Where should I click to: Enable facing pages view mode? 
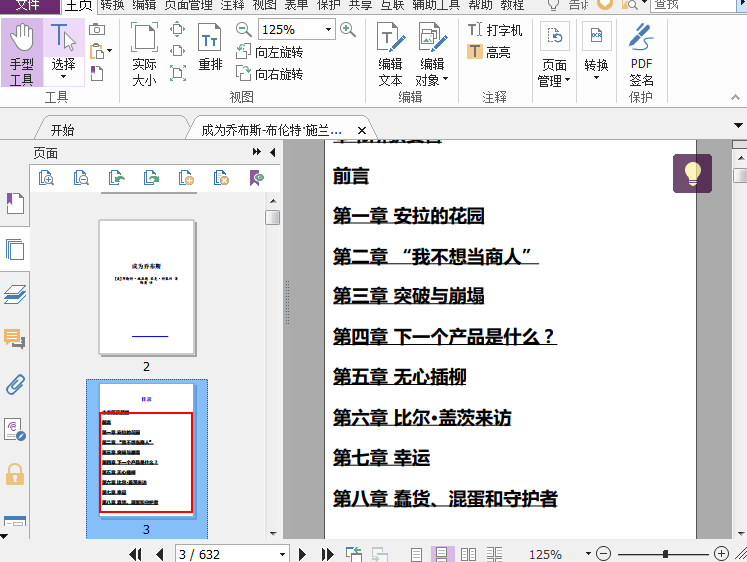468,554
